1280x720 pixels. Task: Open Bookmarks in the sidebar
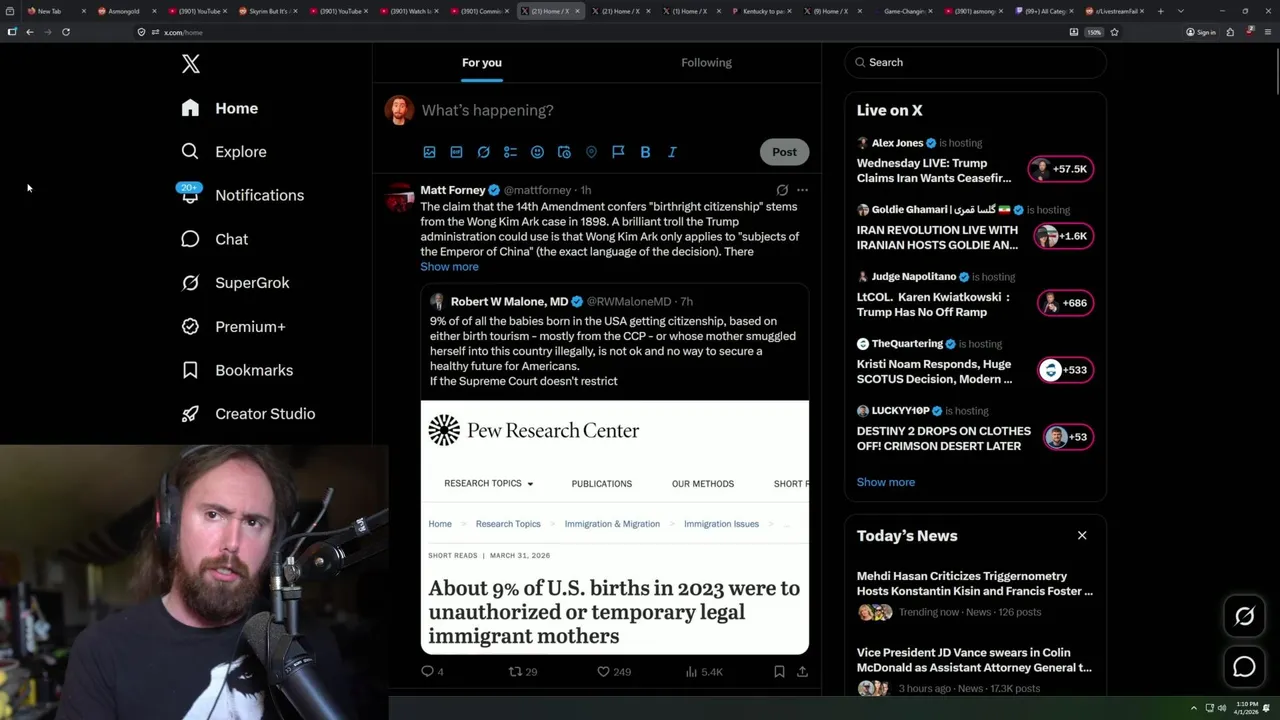click(x=237, y=370)
